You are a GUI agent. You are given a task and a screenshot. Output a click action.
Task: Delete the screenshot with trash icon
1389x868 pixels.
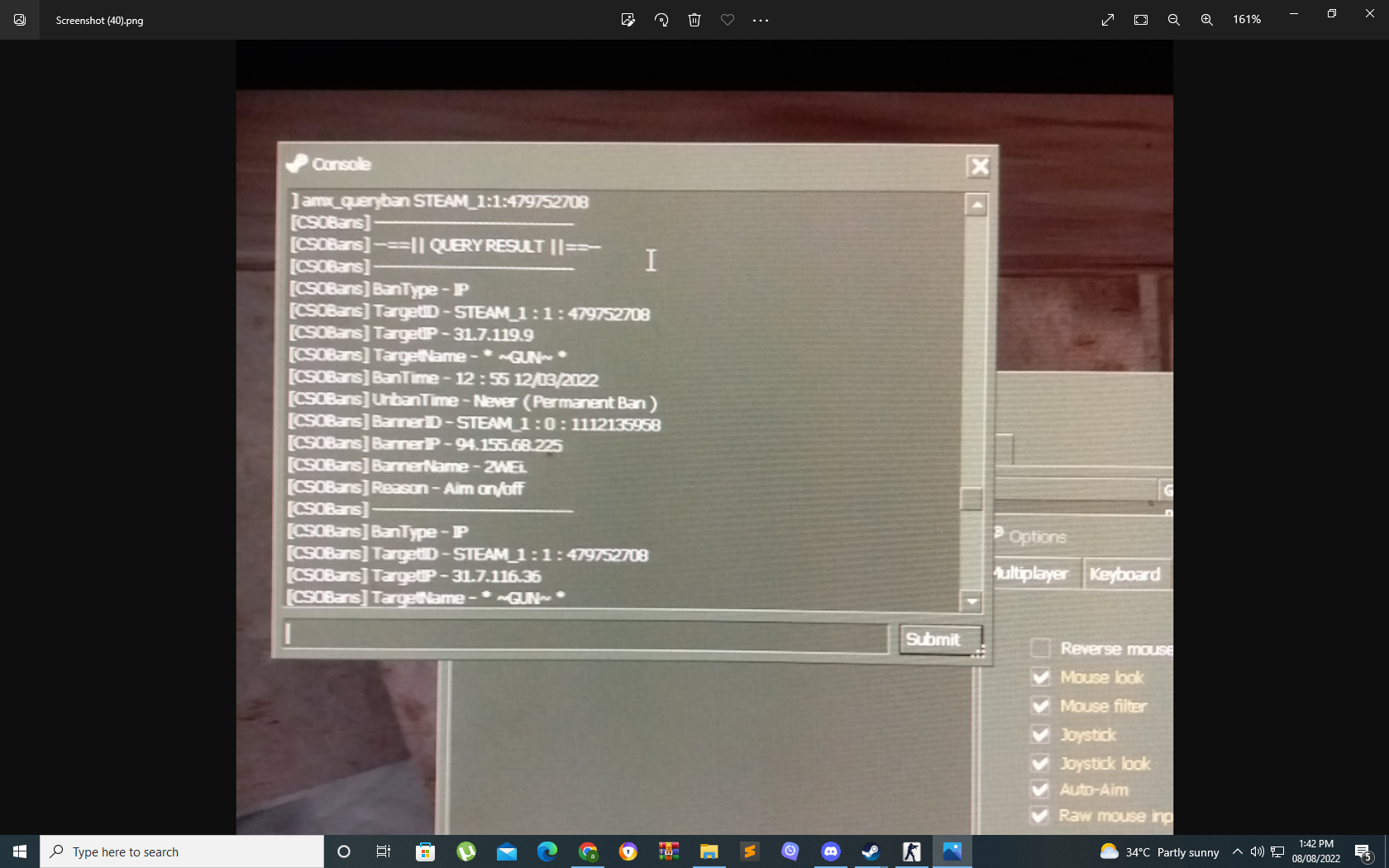(694, 20)
